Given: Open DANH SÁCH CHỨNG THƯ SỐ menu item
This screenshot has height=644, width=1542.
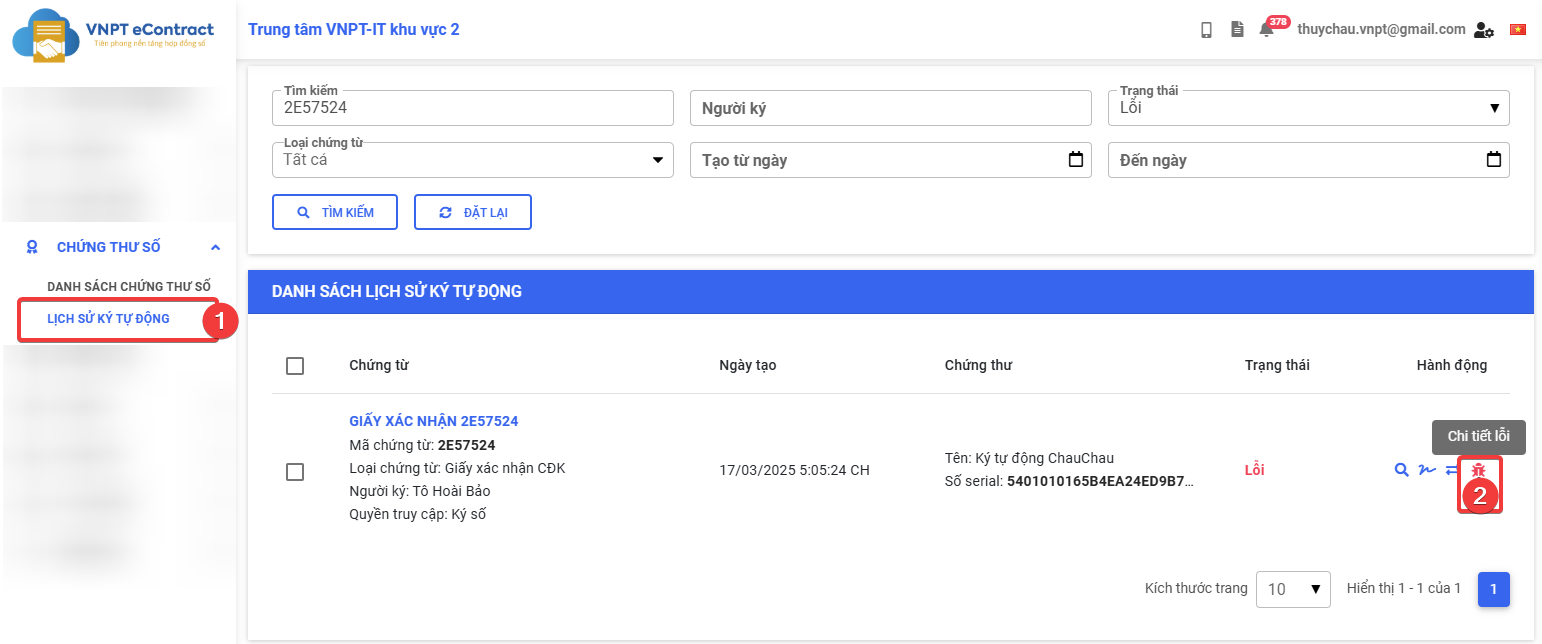Looking at the screenshot, I should tap(129, 287).
